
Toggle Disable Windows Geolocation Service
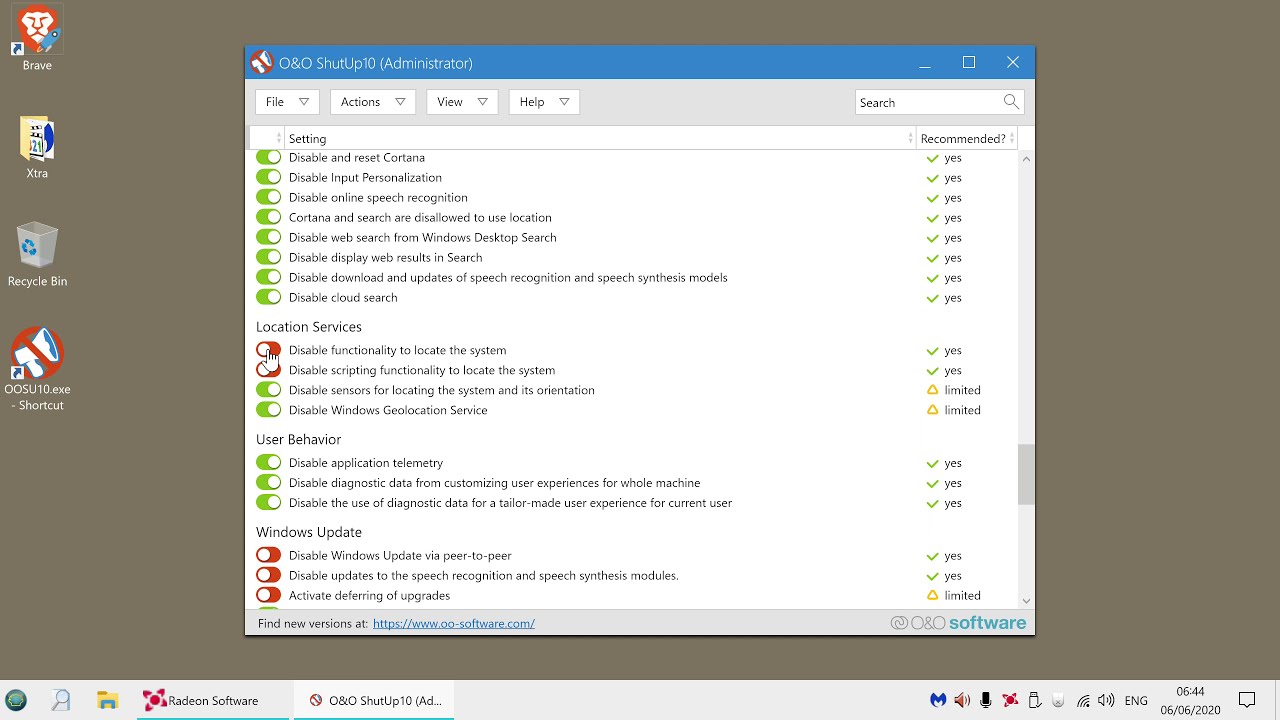tap(268, 410)
